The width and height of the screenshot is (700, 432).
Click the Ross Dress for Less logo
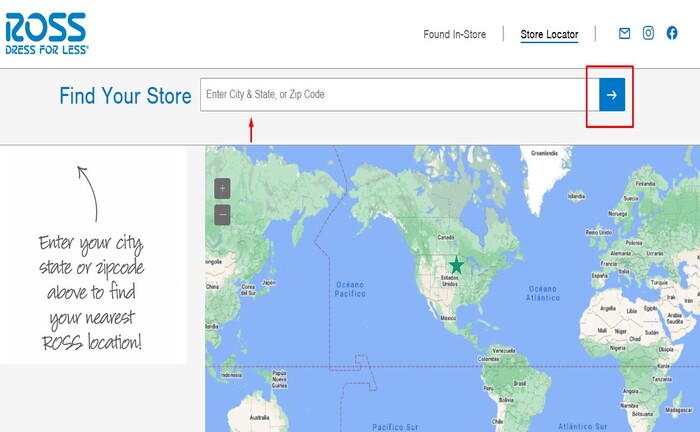click(46, 33)
